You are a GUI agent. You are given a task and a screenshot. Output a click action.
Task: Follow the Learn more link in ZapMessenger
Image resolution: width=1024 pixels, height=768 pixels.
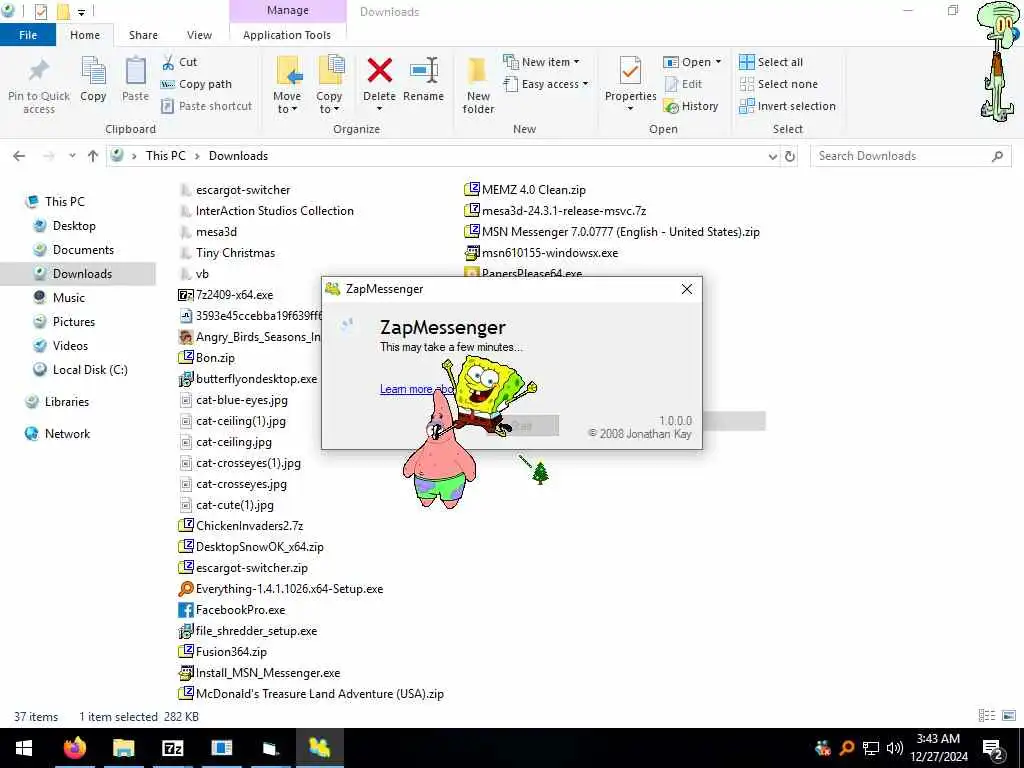(417, 389)
